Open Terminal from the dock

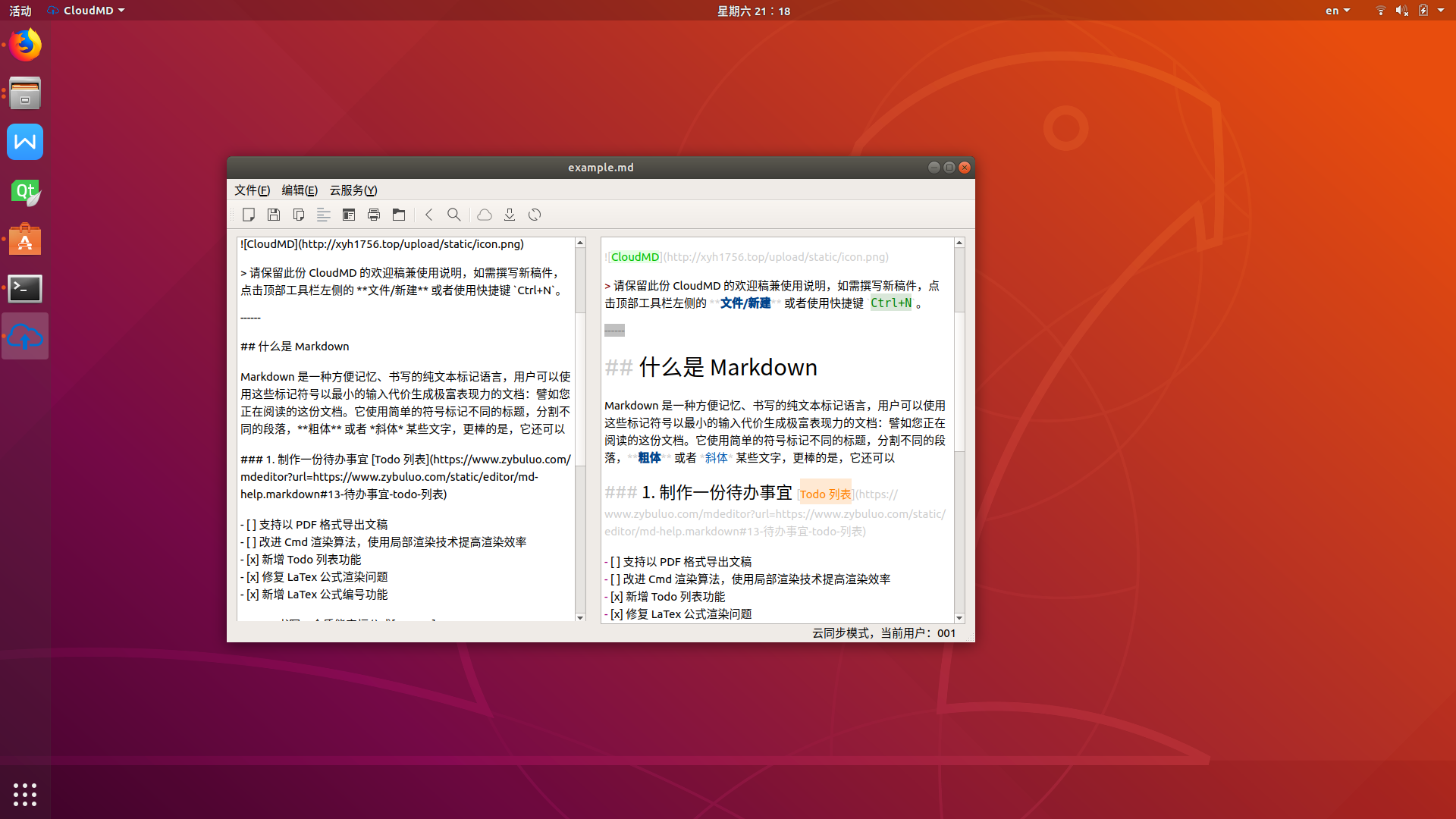tap(25, 288)
